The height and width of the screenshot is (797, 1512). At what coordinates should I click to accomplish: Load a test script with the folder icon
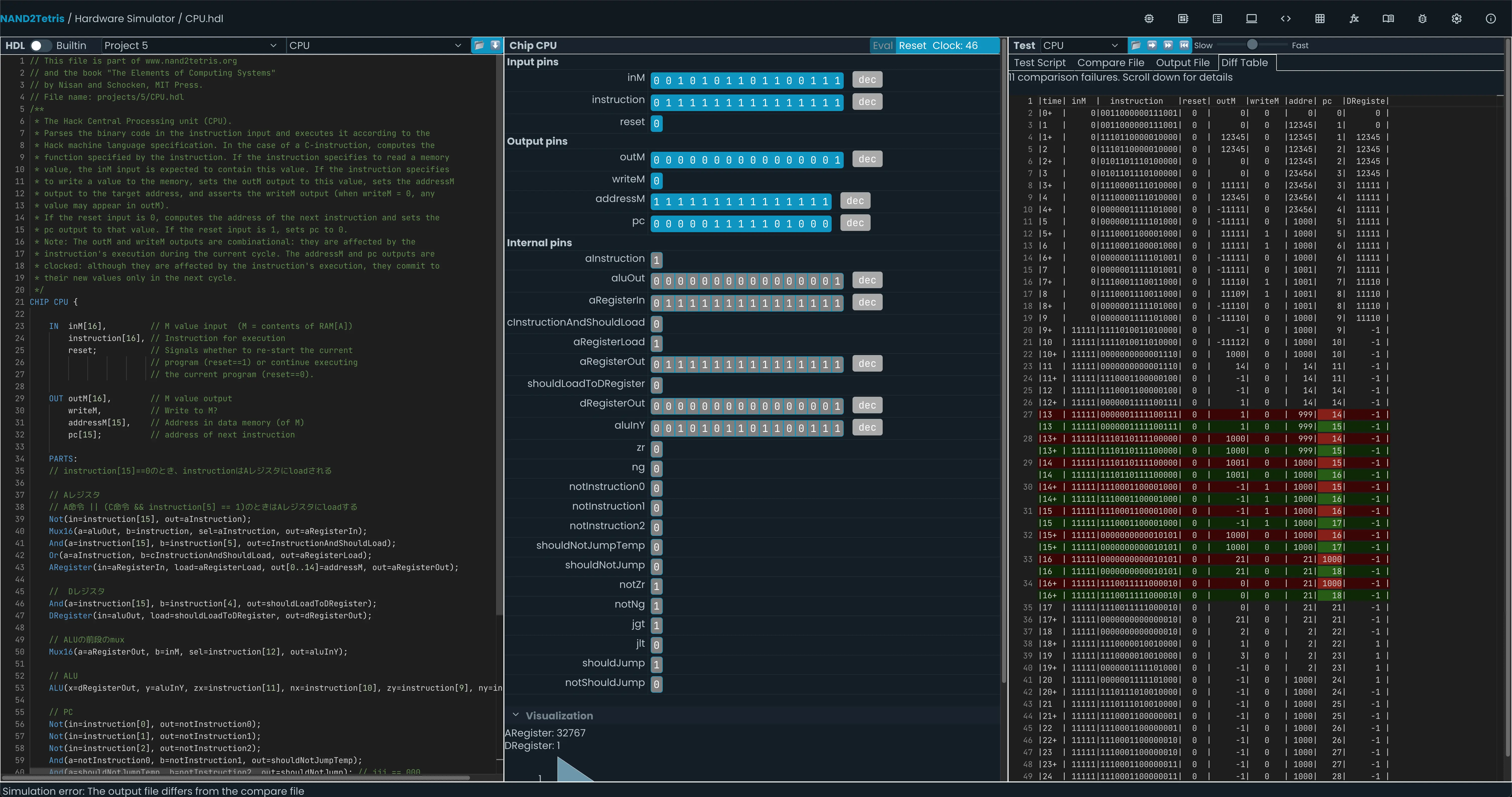click(x=1136, y=45)
